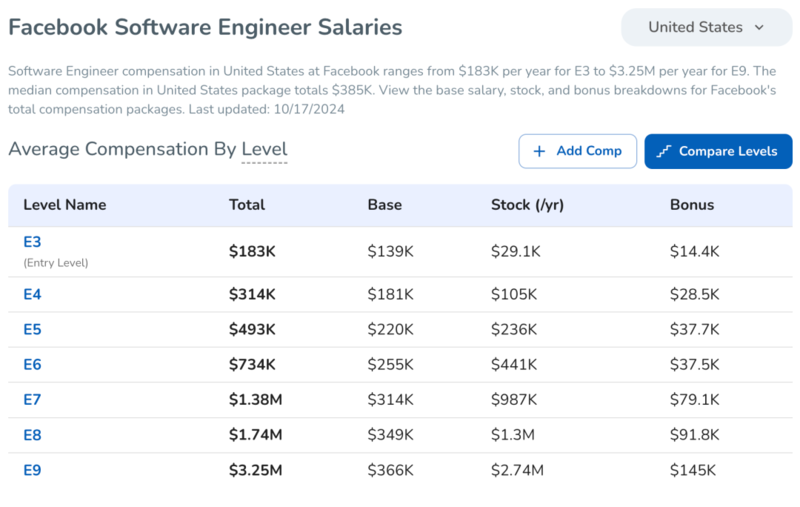Screen dimensions: 800x507
Task: Click the Bonus column header
Action: coord(692,205)
